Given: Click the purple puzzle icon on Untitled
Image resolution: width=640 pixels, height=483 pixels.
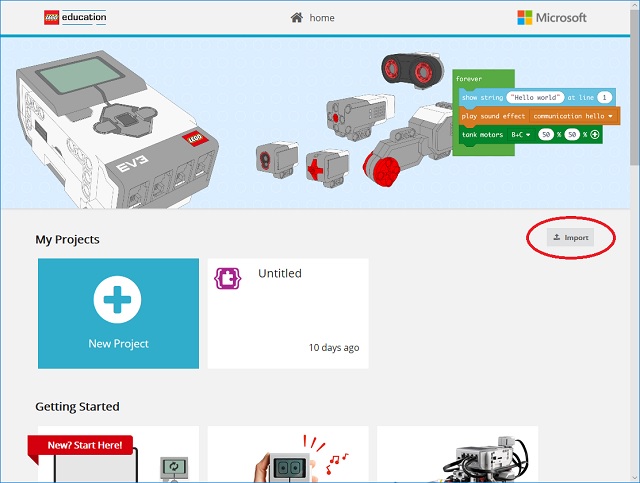Looking at the screenshot, I should [x=228, y=277].
